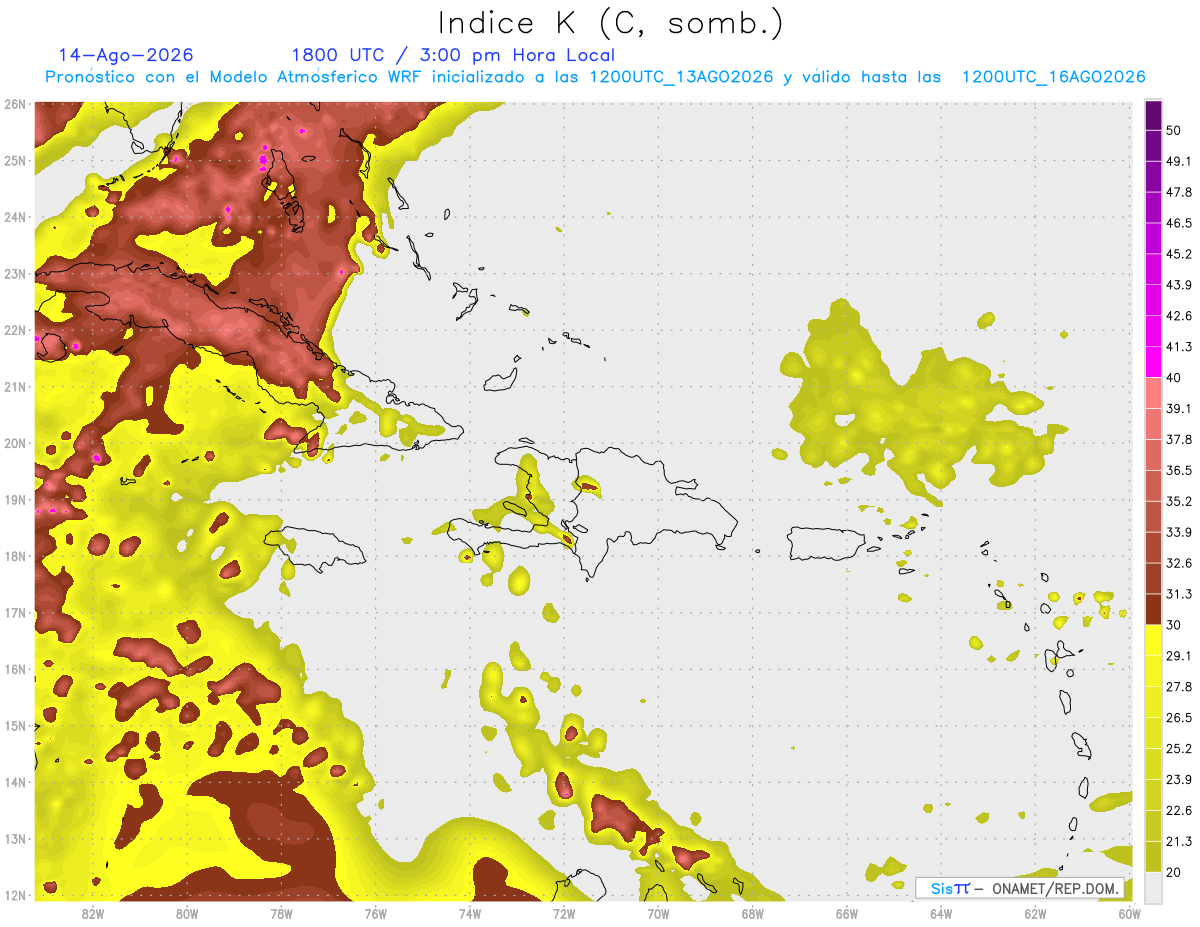Click the colorbar value "43.9"
Image resolution: width=1200 pixels, height=927 pixels.
(x=1179, y=285)
